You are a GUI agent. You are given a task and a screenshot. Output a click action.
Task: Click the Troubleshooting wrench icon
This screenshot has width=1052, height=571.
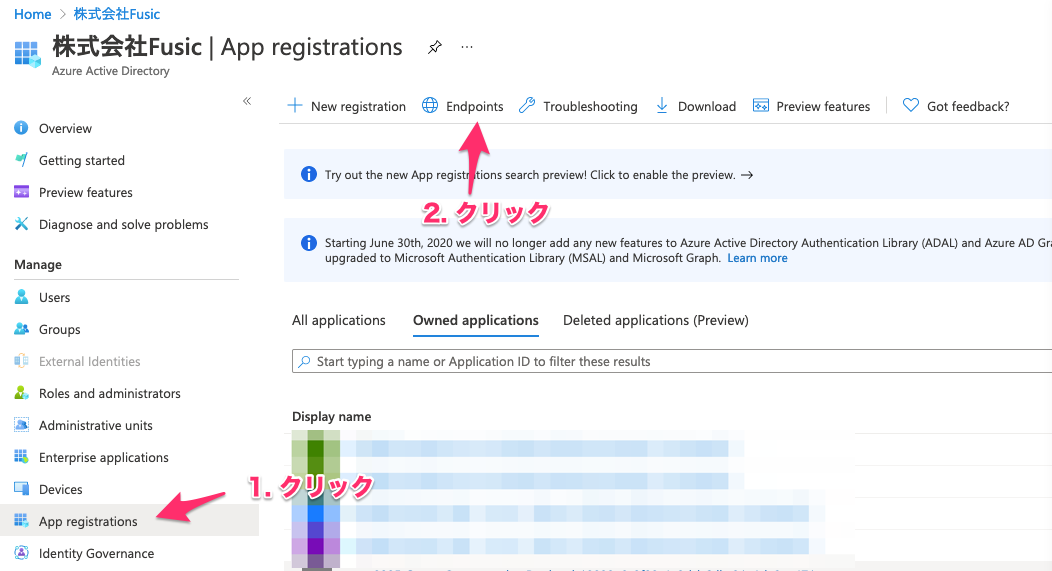[527, 106]
